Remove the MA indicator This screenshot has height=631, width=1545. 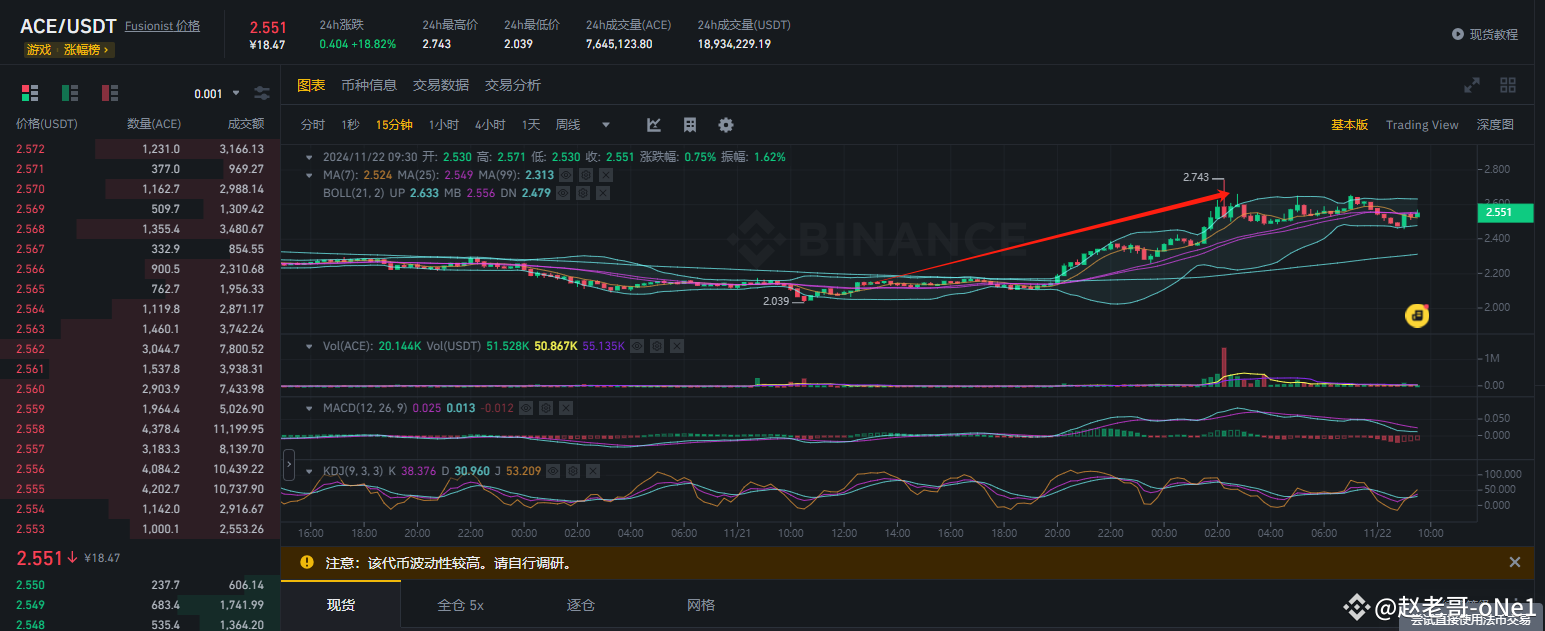(x=605, y=174)
